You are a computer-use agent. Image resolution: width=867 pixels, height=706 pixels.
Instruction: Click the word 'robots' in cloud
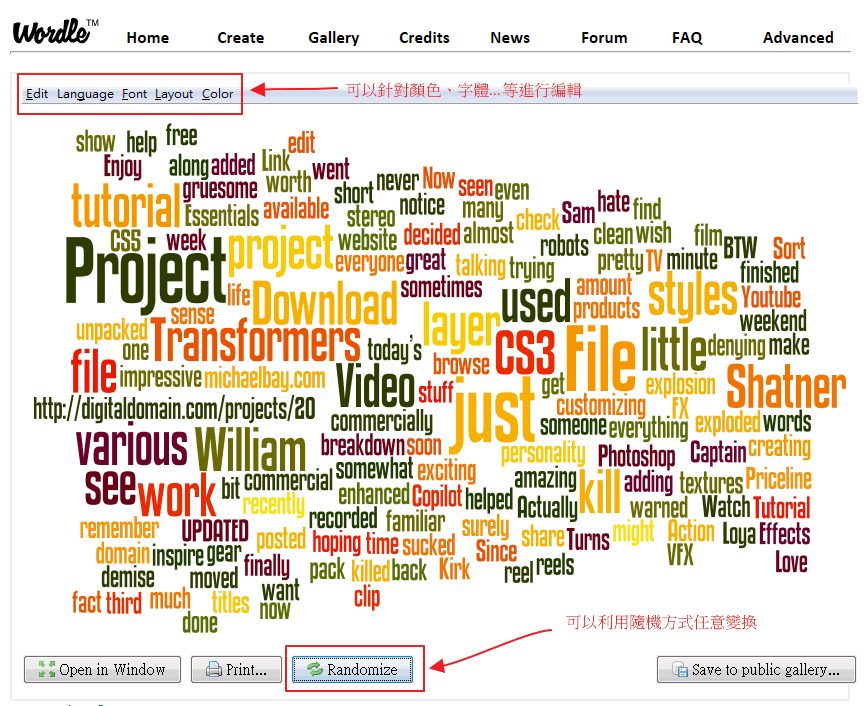(565, 245)
